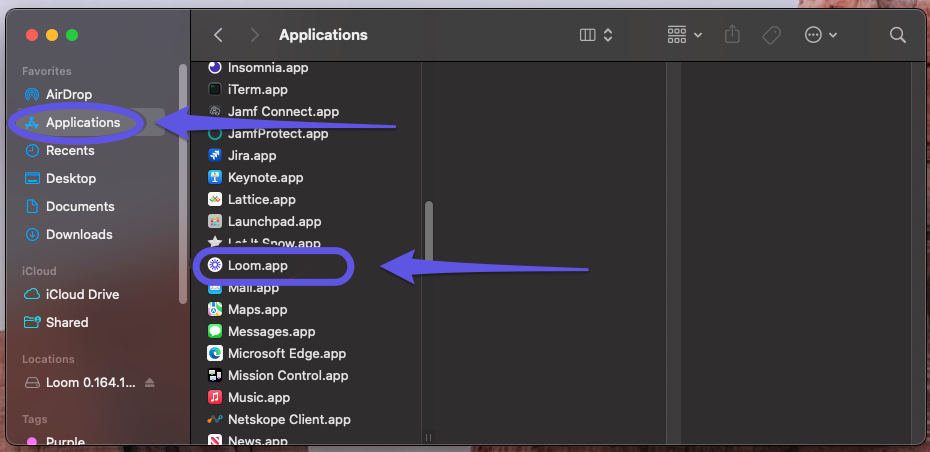
Task: Eject the Loom 0.164.1 disk
Action: [x=150, y=383]
